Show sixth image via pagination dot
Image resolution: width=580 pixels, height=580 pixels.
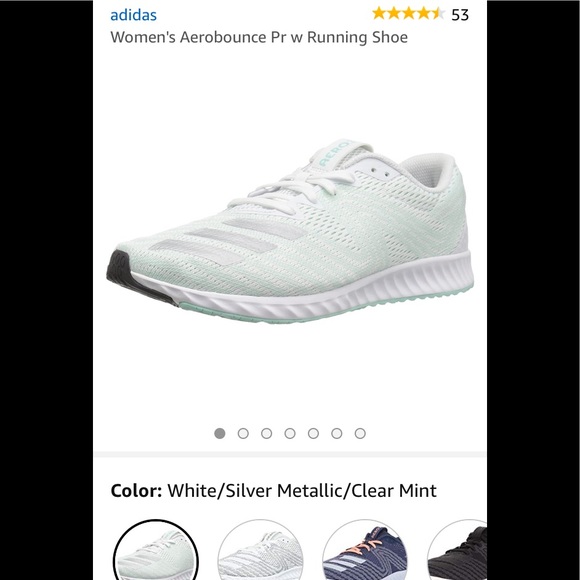point(337,433)
